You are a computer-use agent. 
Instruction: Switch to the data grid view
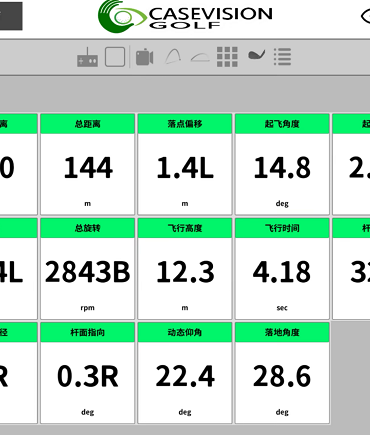[227, 57]
